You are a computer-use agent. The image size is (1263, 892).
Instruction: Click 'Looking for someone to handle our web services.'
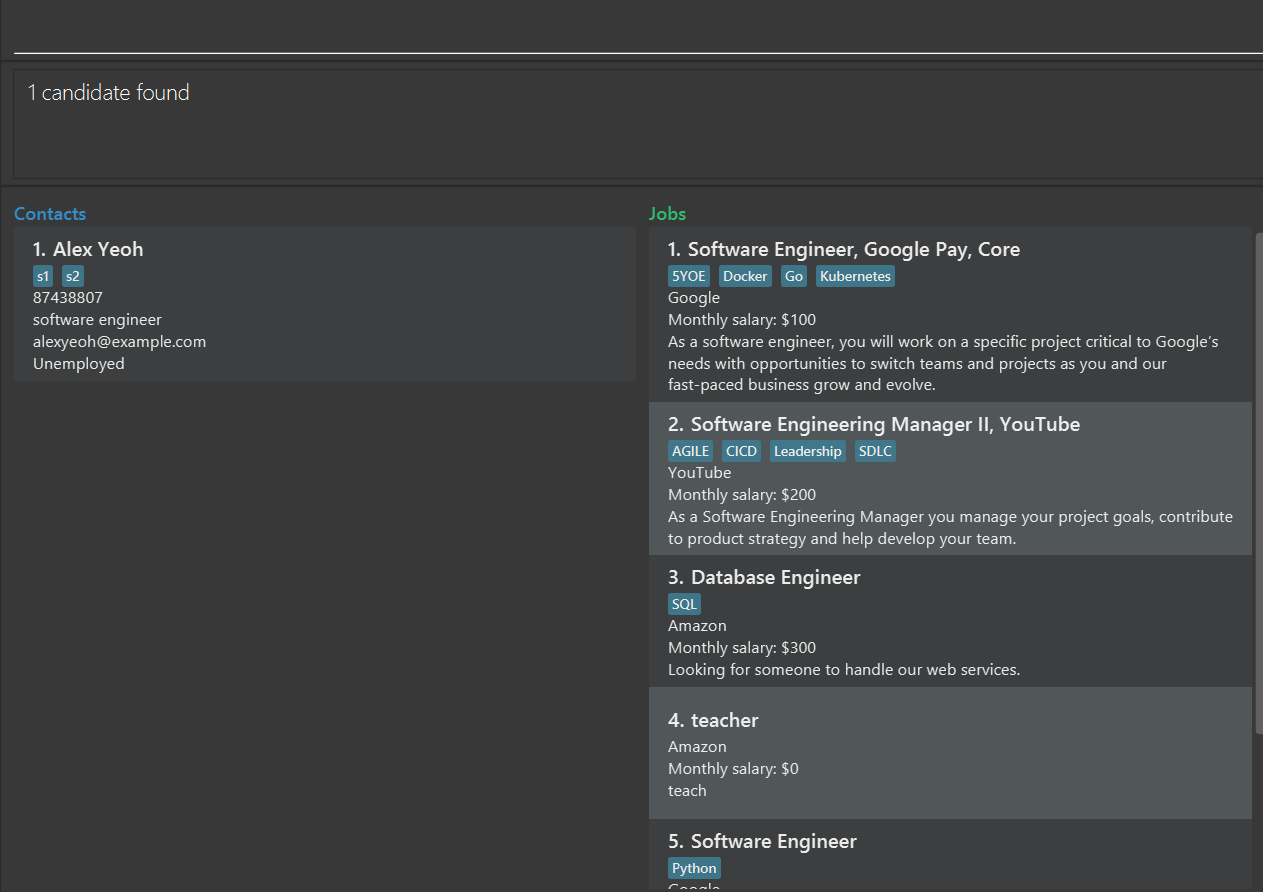coord(844,670)
